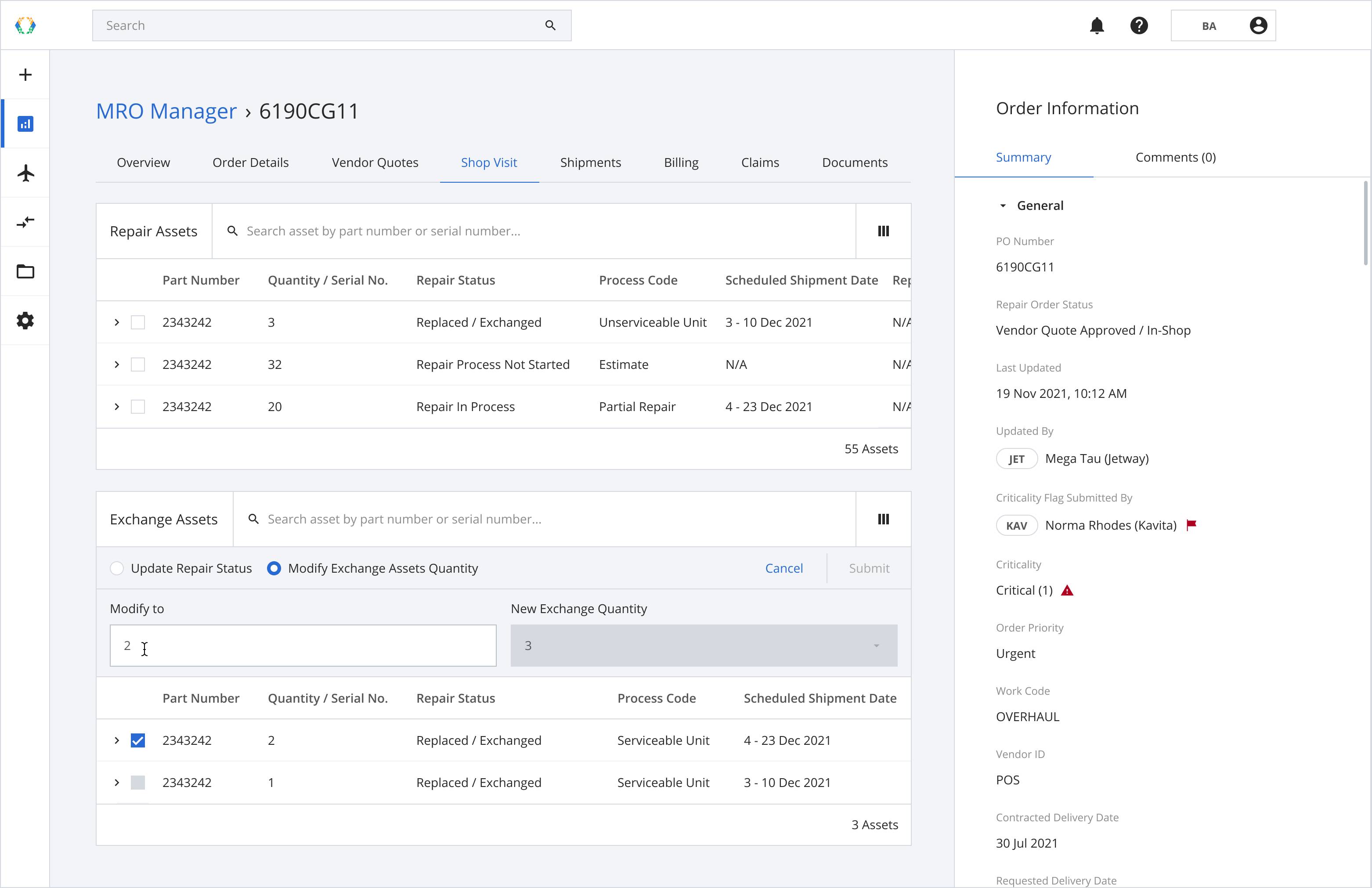
Task: Click the JET badge next to Mega Tau
Action: click(1016, 459)
